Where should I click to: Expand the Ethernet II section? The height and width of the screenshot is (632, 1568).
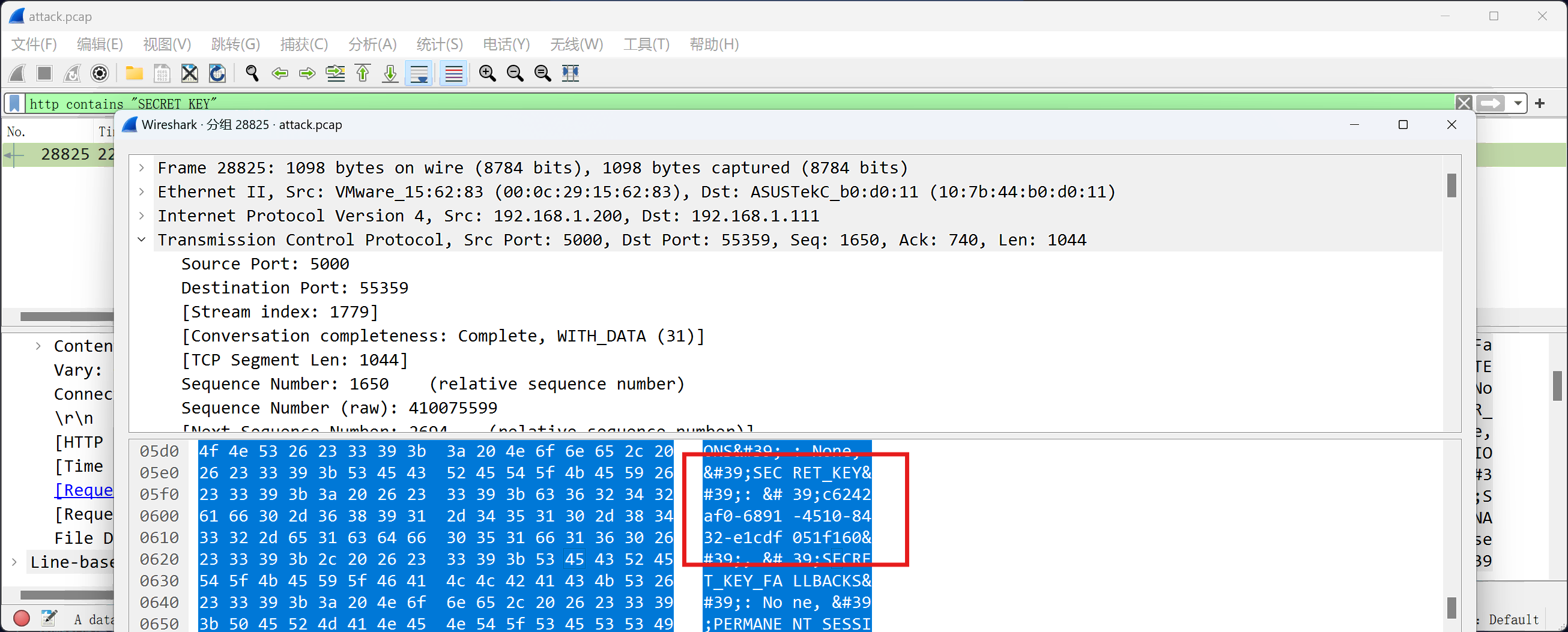(x=142, y=191)
